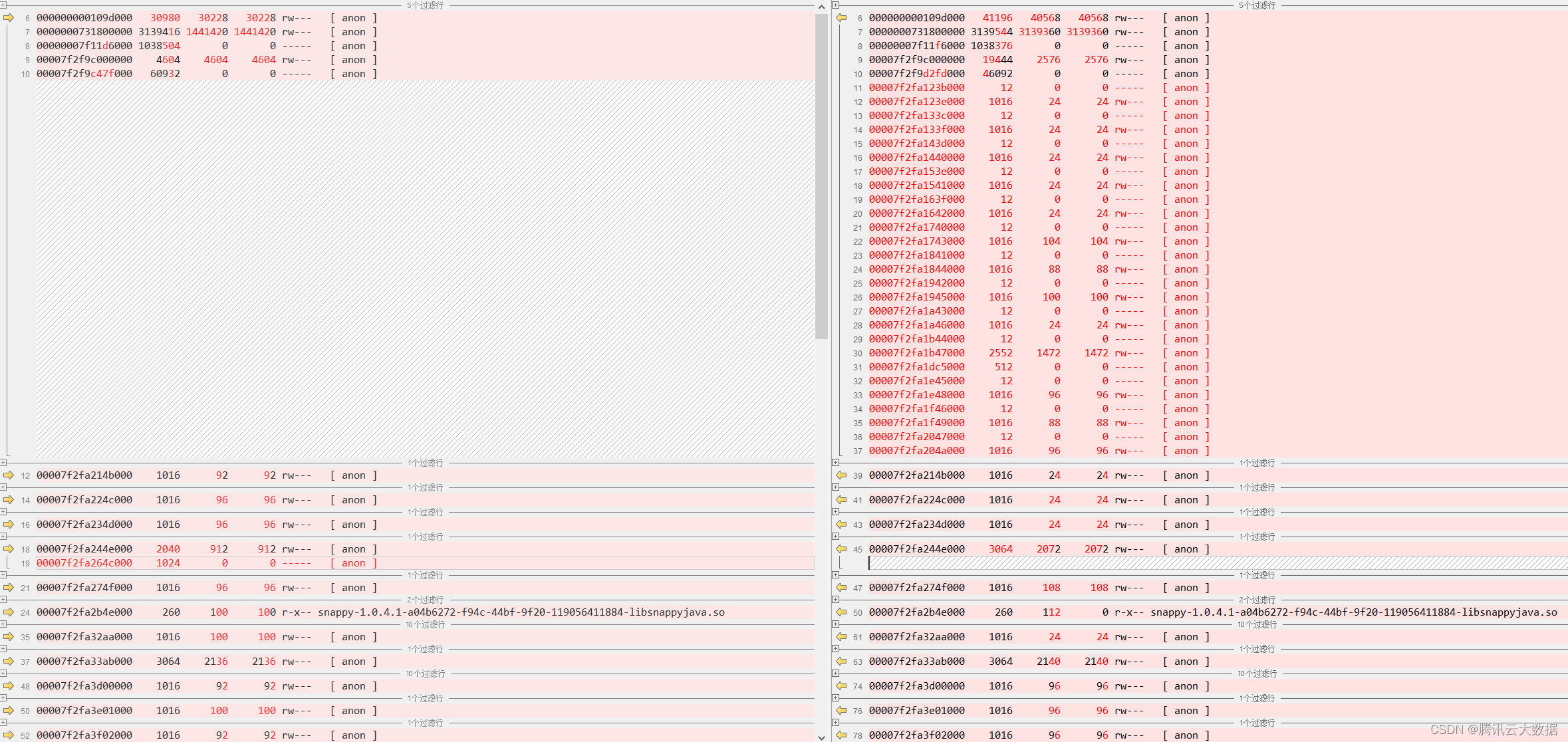The width and height of the screenshot is (1568, 742).
Task: Click "5个过滤行" label atop left pane
Action: pyautogui.click(x=425, y=5)
